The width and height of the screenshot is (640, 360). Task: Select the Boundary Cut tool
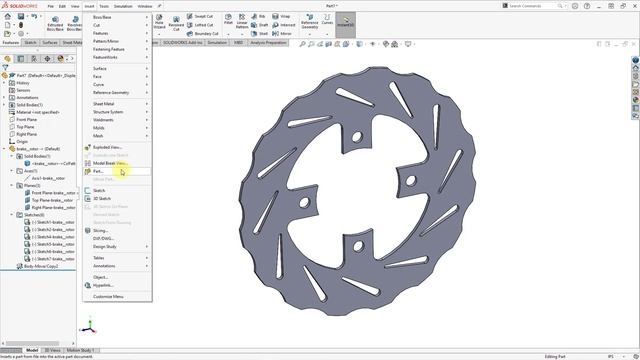pos(202,33)
